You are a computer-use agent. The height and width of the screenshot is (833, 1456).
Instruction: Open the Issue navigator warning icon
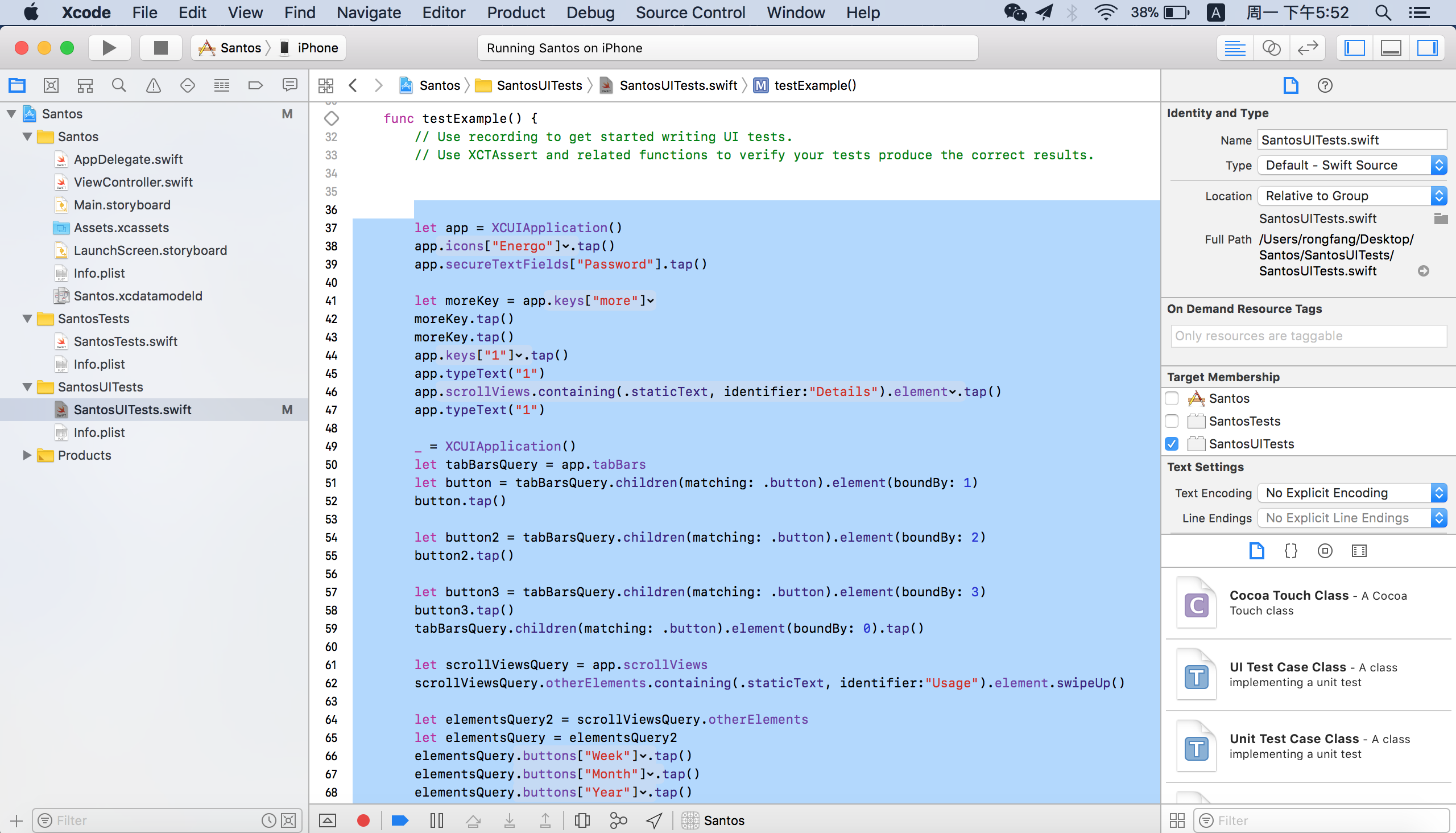(153, 86)
